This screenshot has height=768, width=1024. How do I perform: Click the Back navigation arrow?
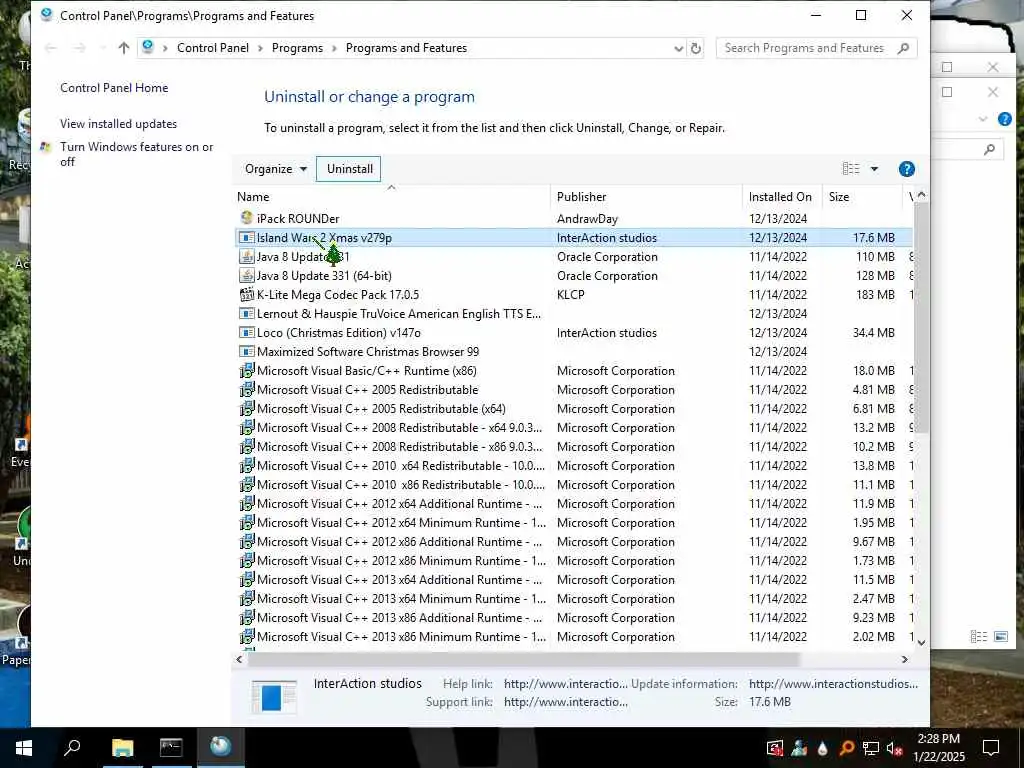tap(50, 48)
